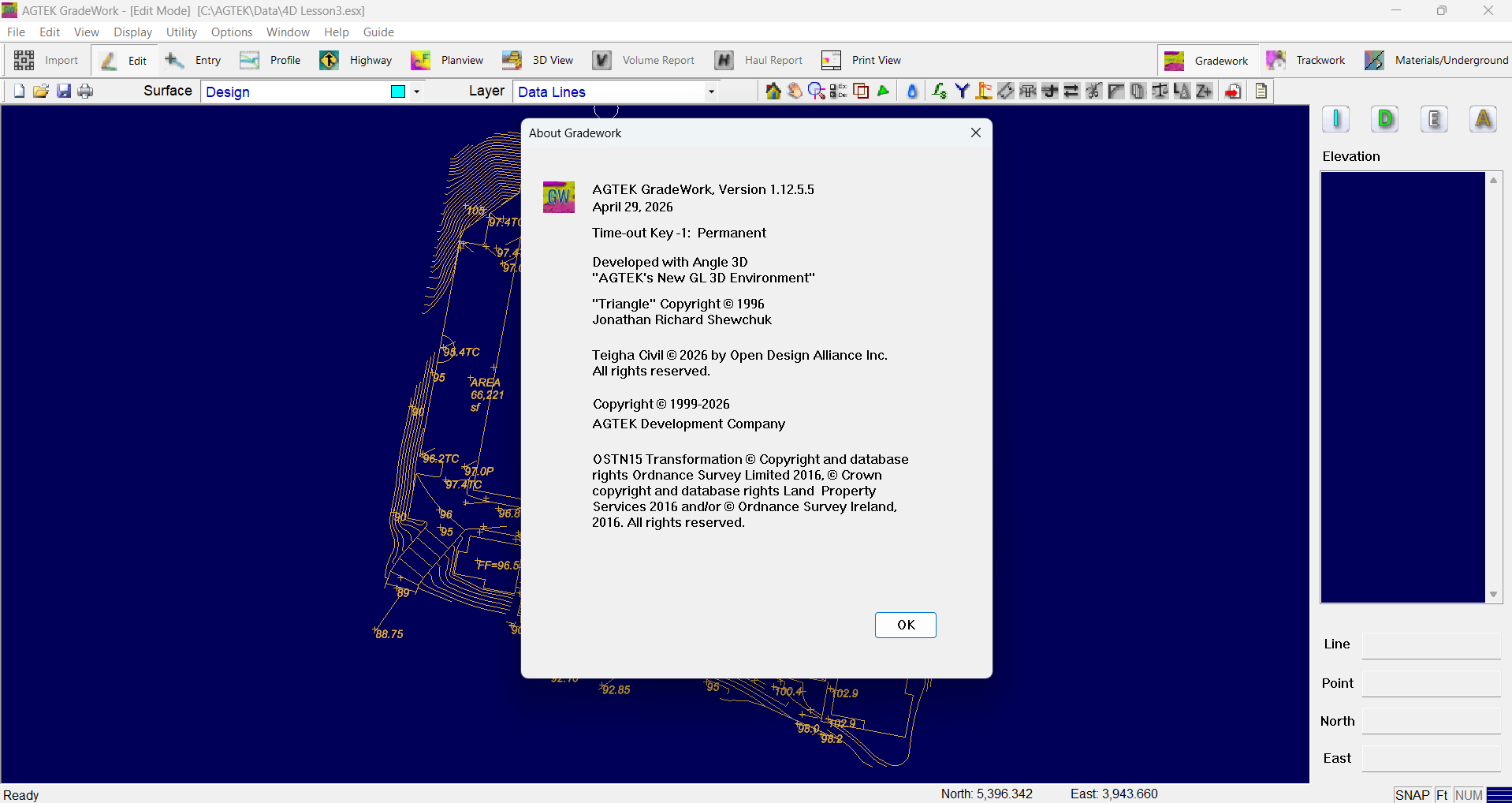This screenshot has width=1512, height=803.
Task: Click the green cone icon
Action: [x=883, y=91]
